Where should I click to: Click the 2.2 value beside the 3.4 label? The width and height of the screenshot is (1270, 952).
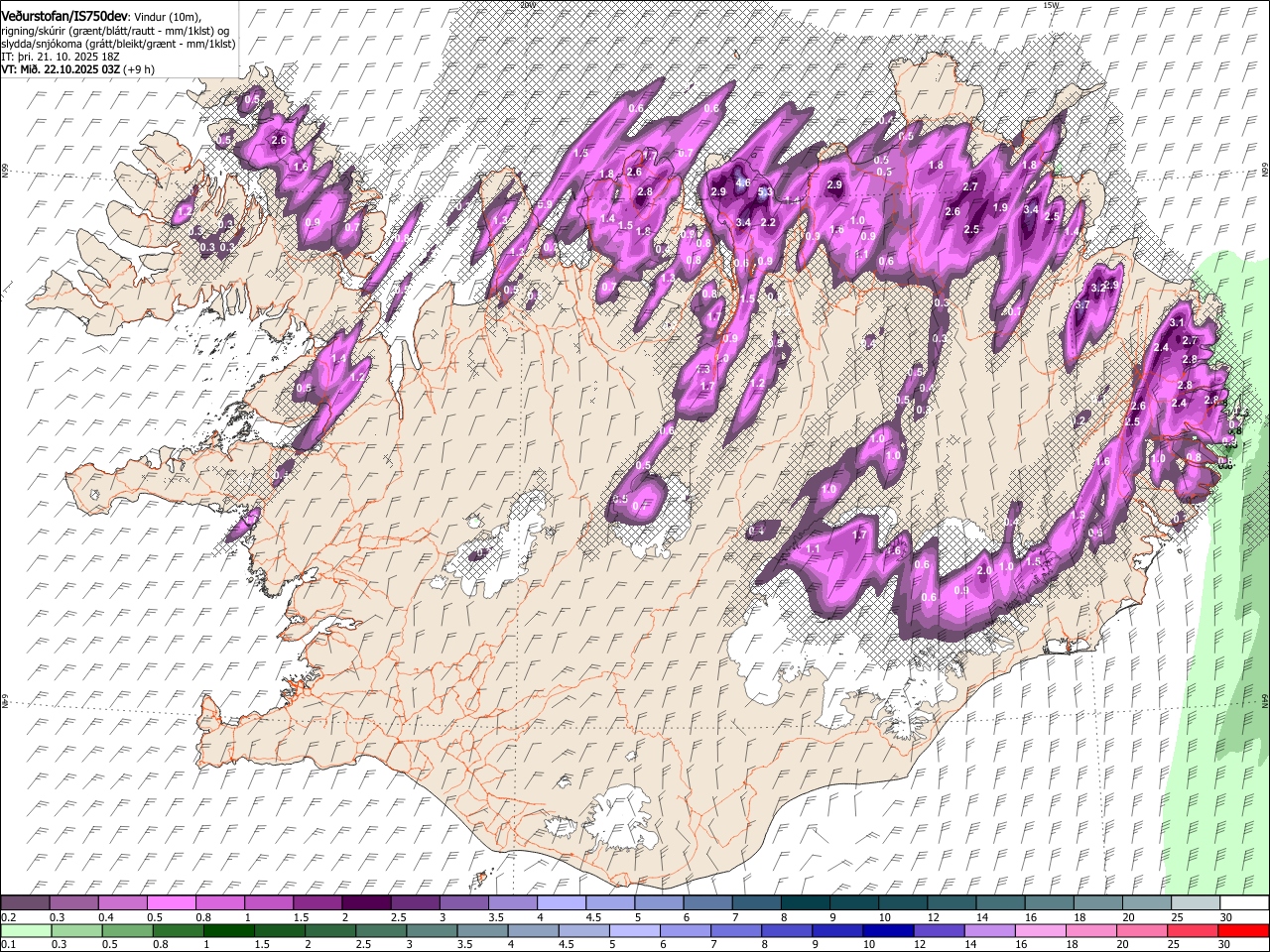(x=767, y=223)
